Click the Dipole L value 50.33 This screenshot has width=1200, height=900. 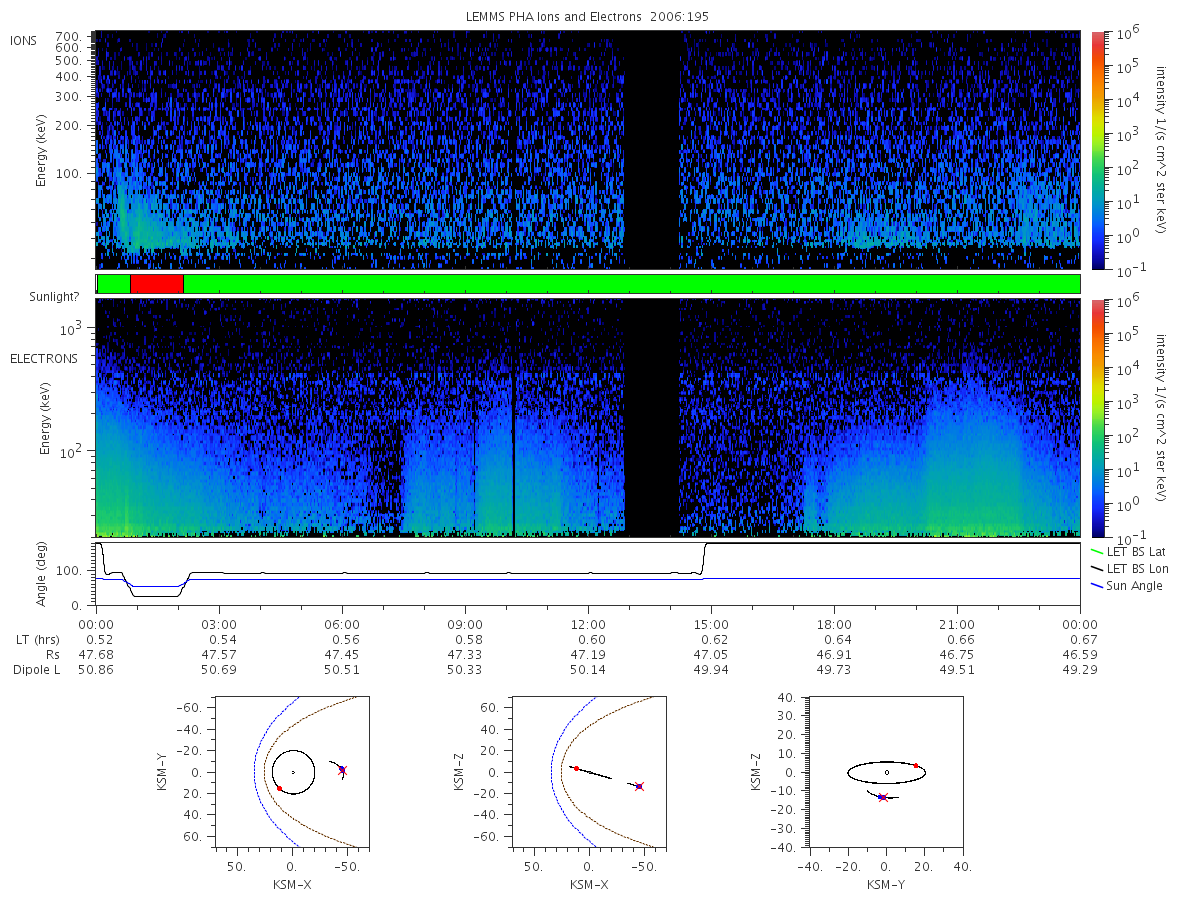tap(465, 670)
